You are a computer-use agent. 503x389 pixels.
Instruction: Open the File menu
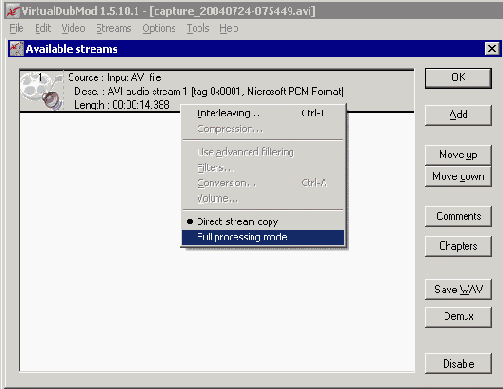(x=16, y=28)
